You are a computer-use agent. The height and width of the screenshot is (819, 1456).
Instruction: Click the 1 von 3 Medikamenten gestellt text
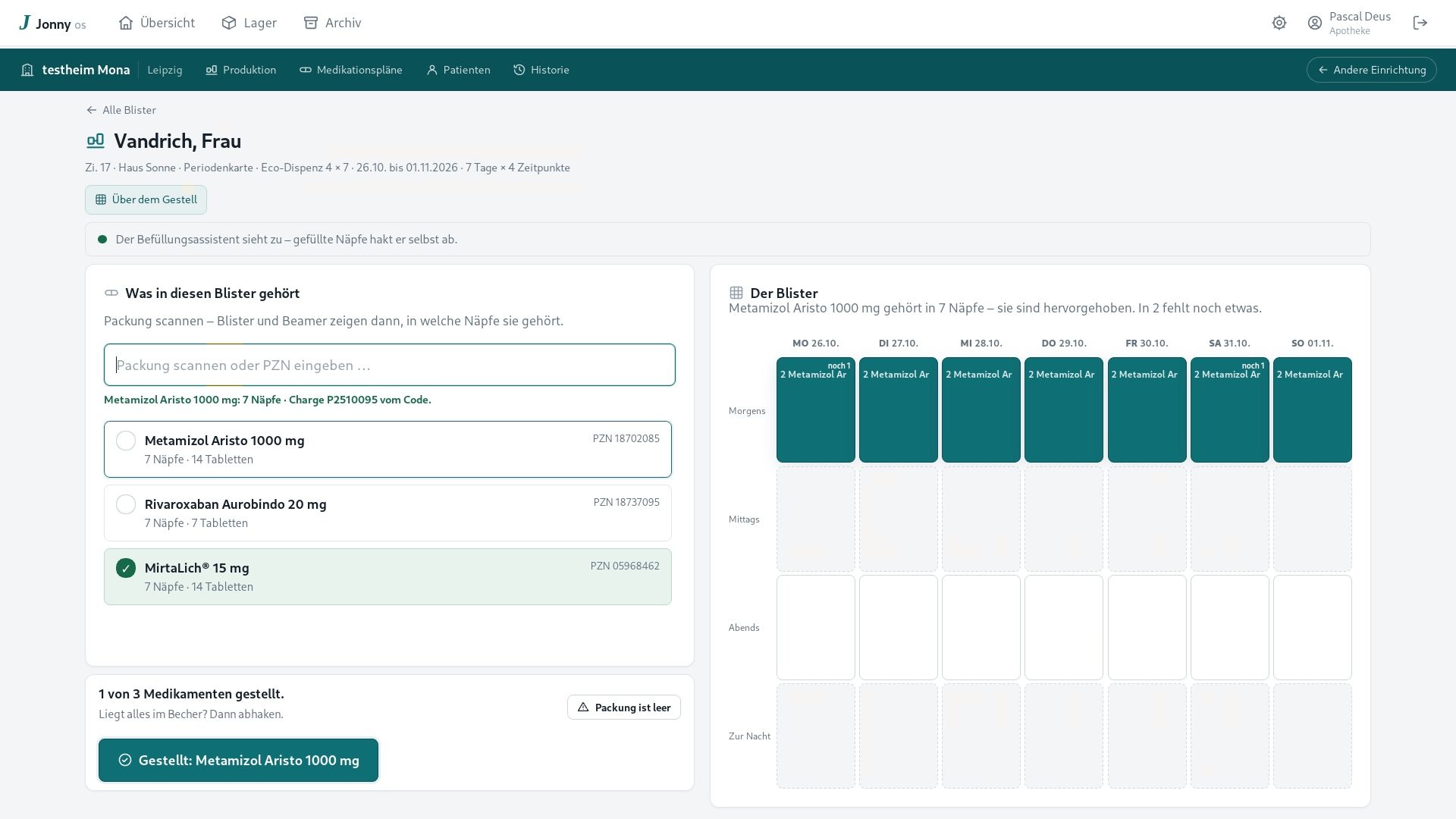(x=191, y=694)
